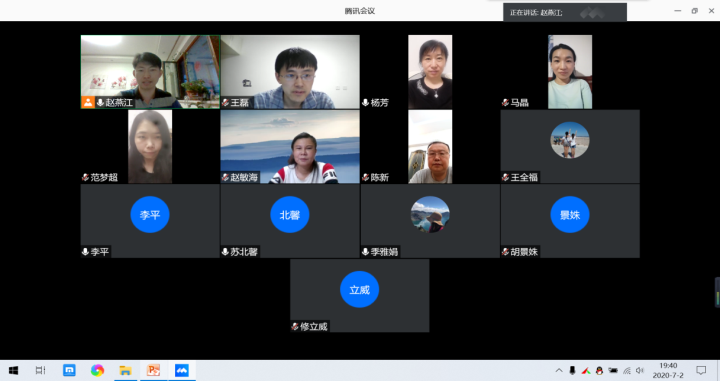720x381 pixels.
Task: Open Tencent Meeting icon in taskbar
Action: tap(182, 370)
